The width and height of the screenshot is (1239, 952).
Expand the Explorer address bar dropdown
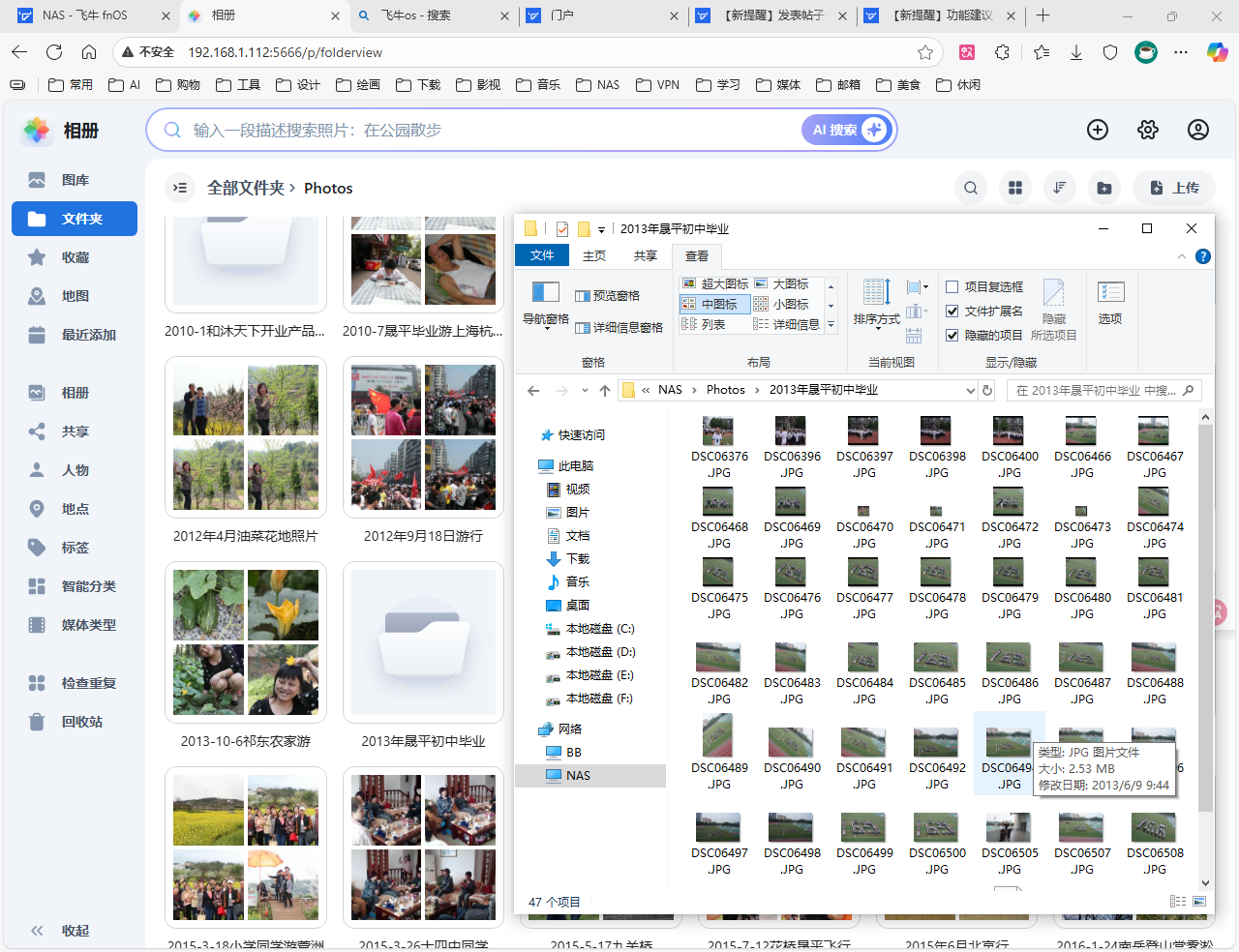[x=970, y=391]
